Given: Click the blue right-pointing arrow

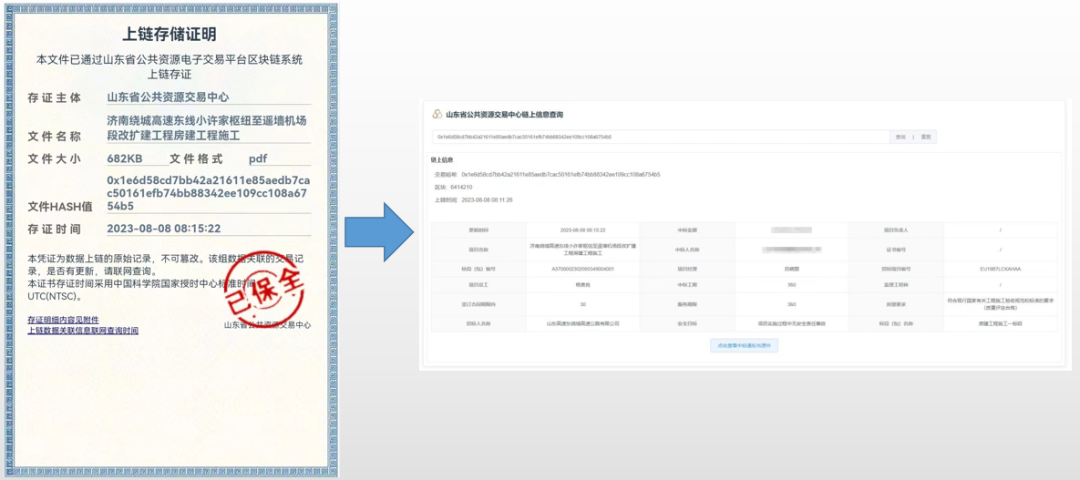Looking at the screenshot, I should (386, 230).
